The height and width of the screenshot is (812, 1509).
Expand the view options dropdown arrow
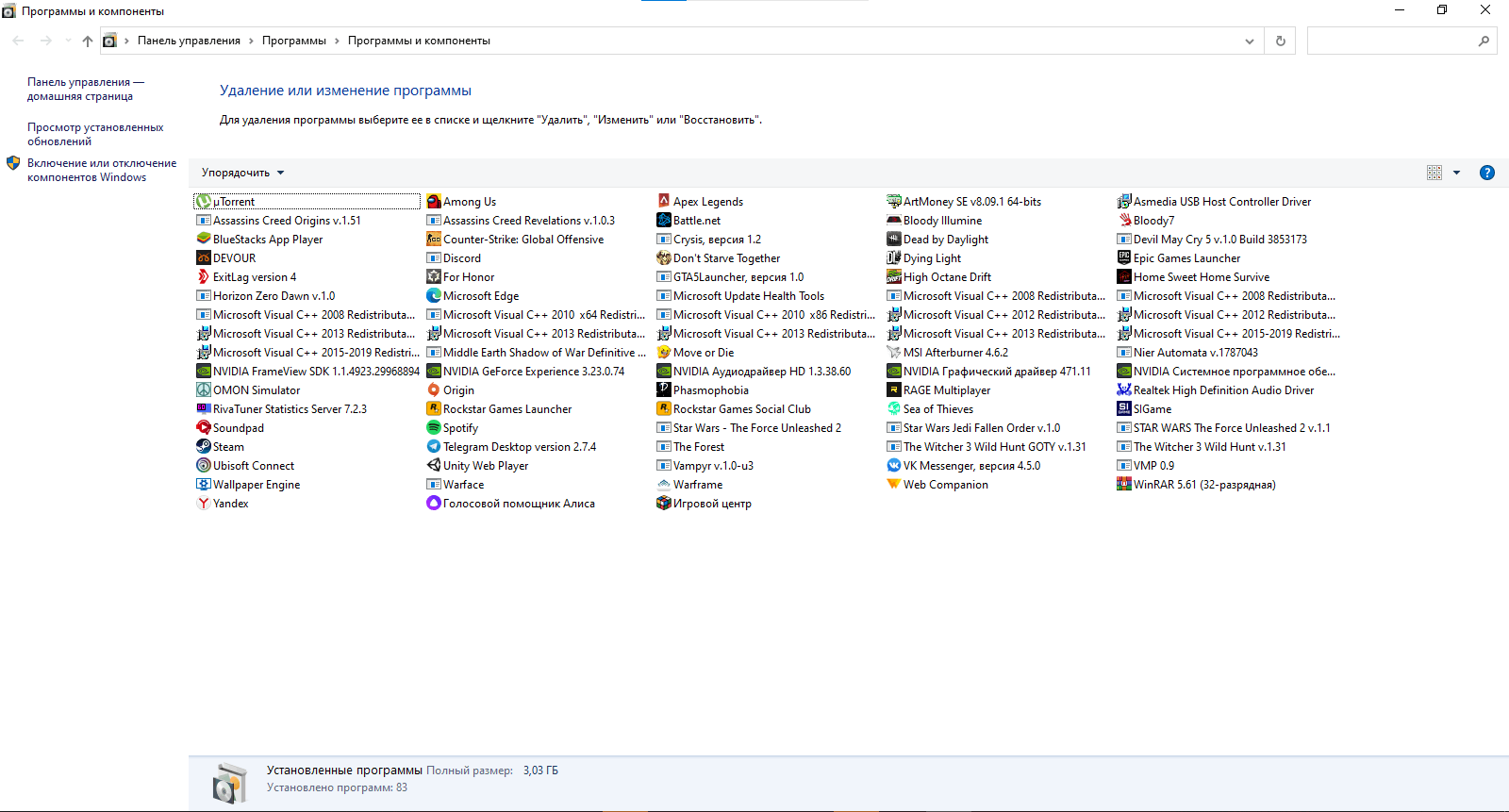pyautogui.click(x=1457, y=173)
